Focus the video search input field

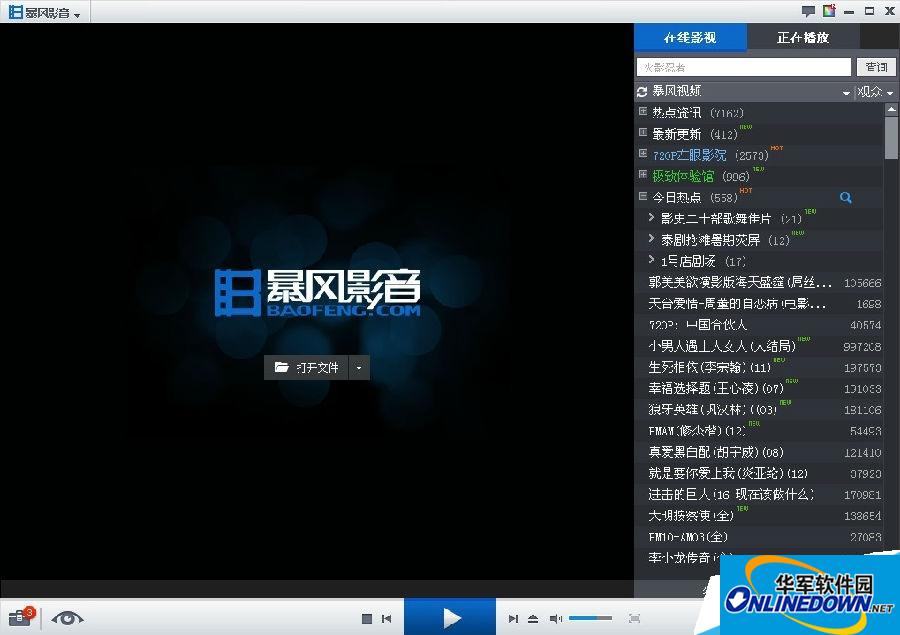tap(744, 67)
